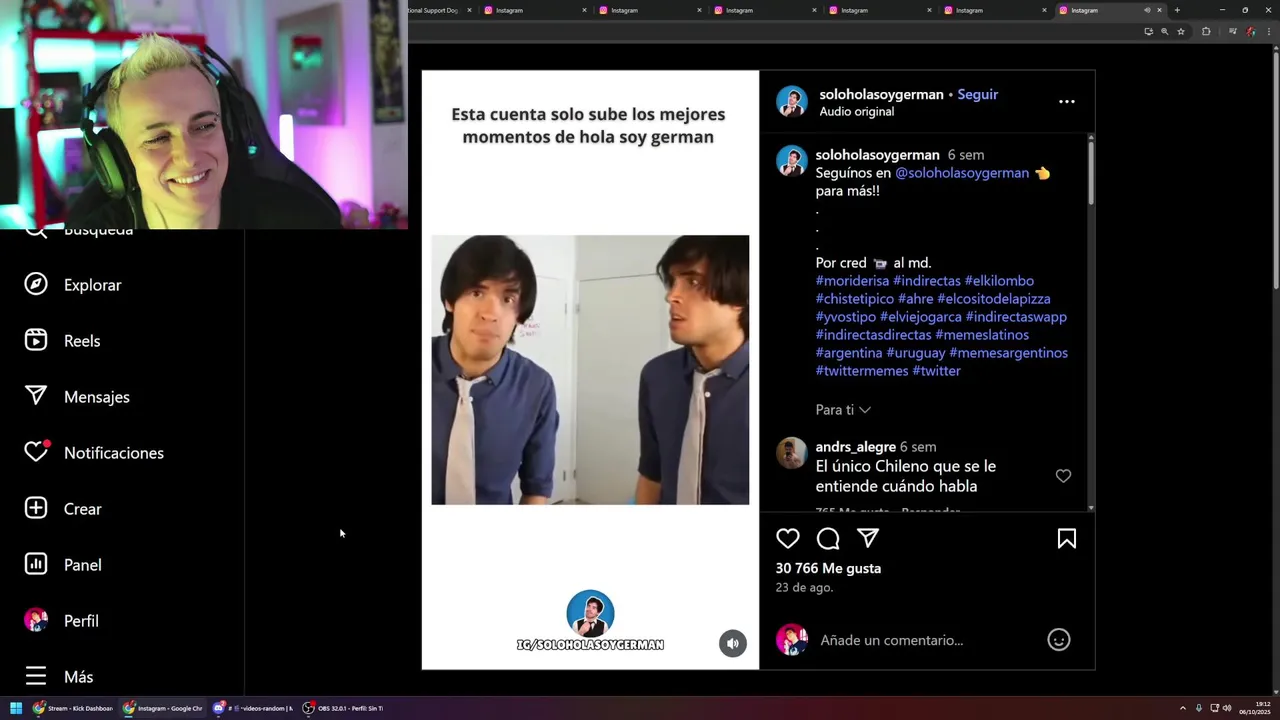Expand the Para ti comment sort dropdown

tap(843, 410)
